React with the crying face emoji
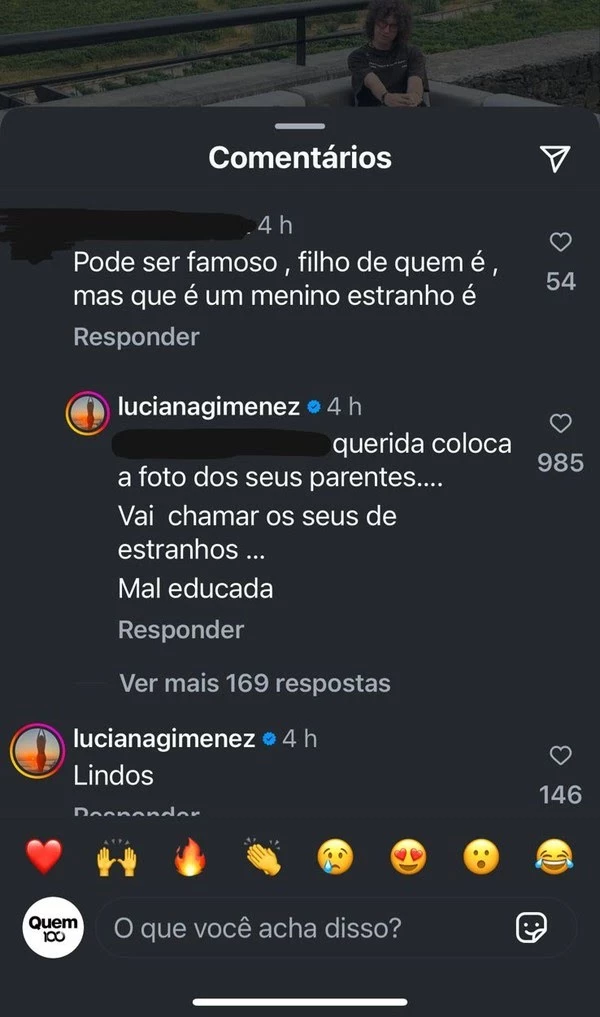This screenshot has height=1017, width=600. (336, 857)
